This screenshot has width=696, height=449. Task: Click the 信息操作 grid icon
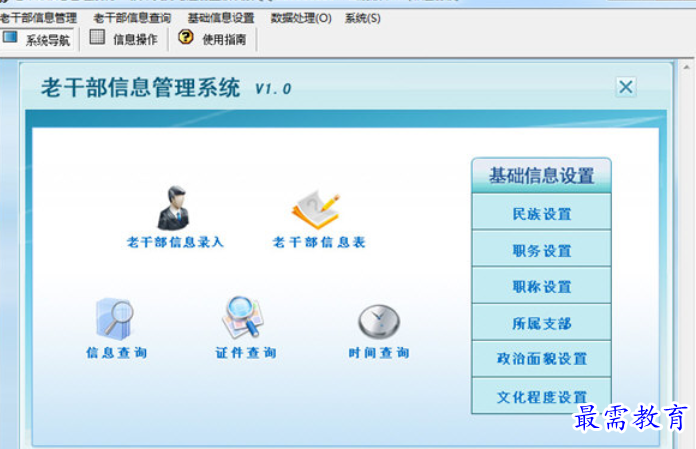tap(97, 37)
